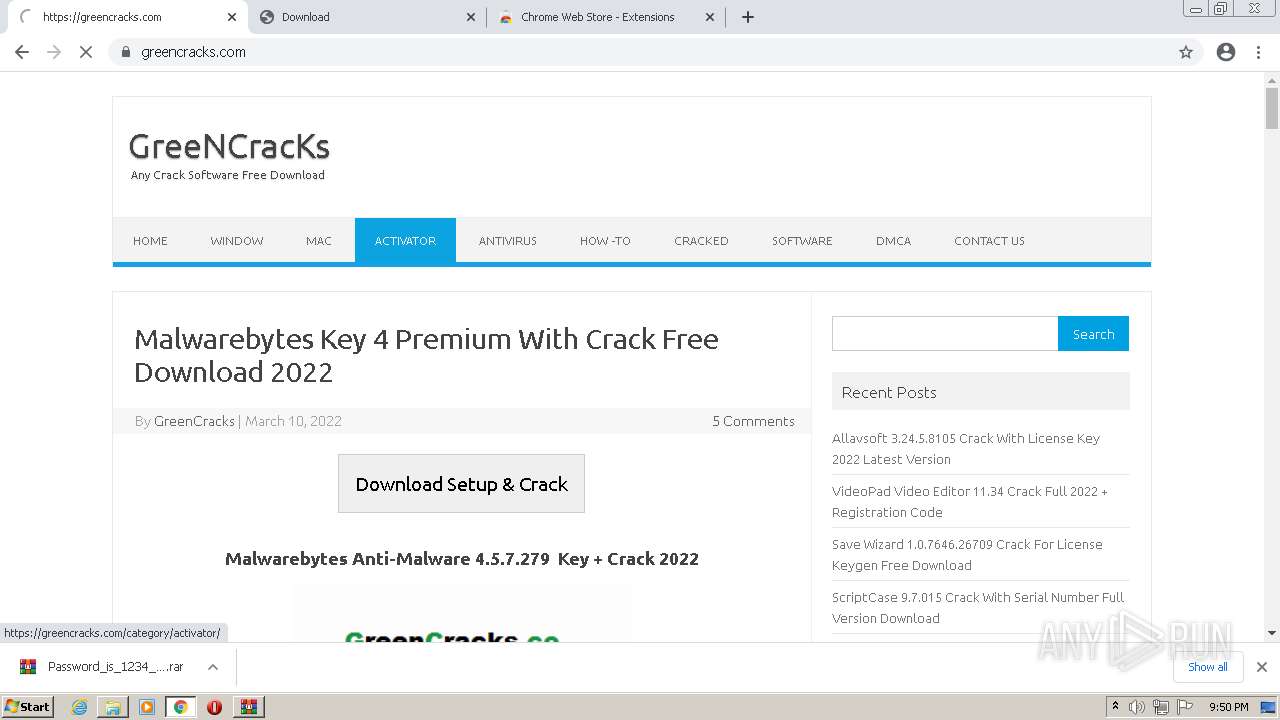Image resolution: width=1280 pixels, height=720 pixels.
Task: Open the ANTIVIRUS menu item
Action: (507, 241)
